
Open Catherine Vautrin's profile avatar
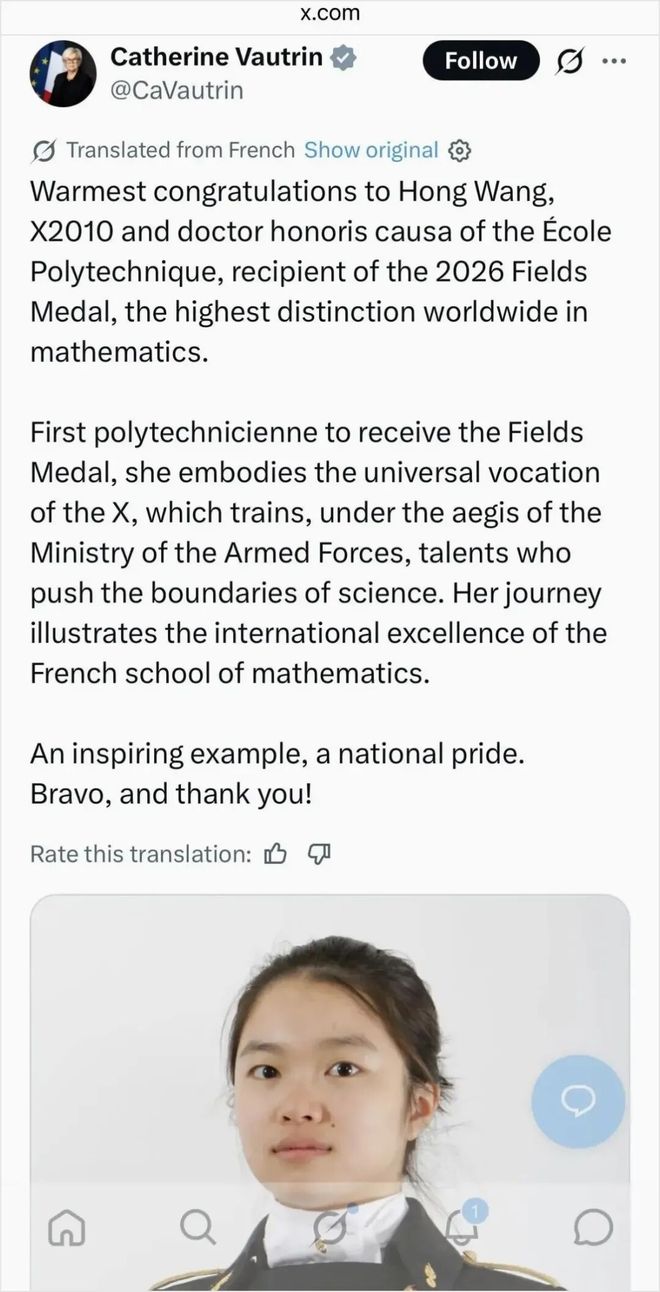(x=64, y=75)
